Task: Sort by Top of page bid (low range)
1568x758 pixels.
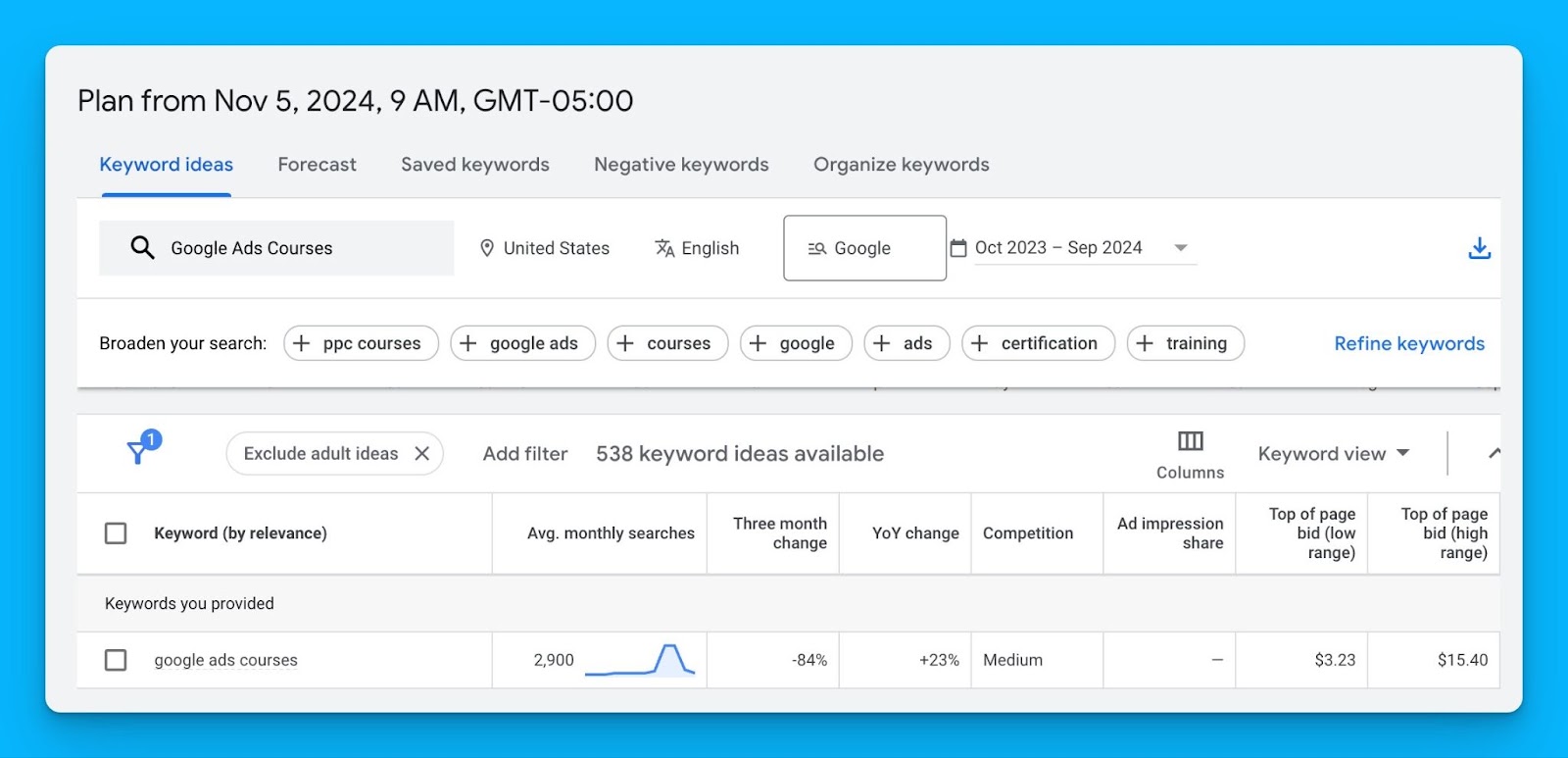Action: (x=1312, y=533)
